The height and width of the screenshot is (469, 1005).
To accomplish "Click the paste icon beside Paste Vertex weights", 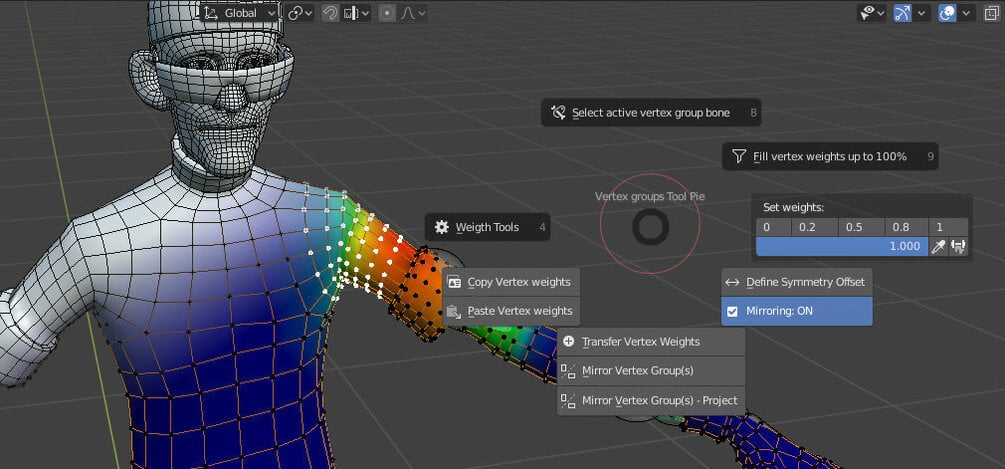I will coord(454,311).
